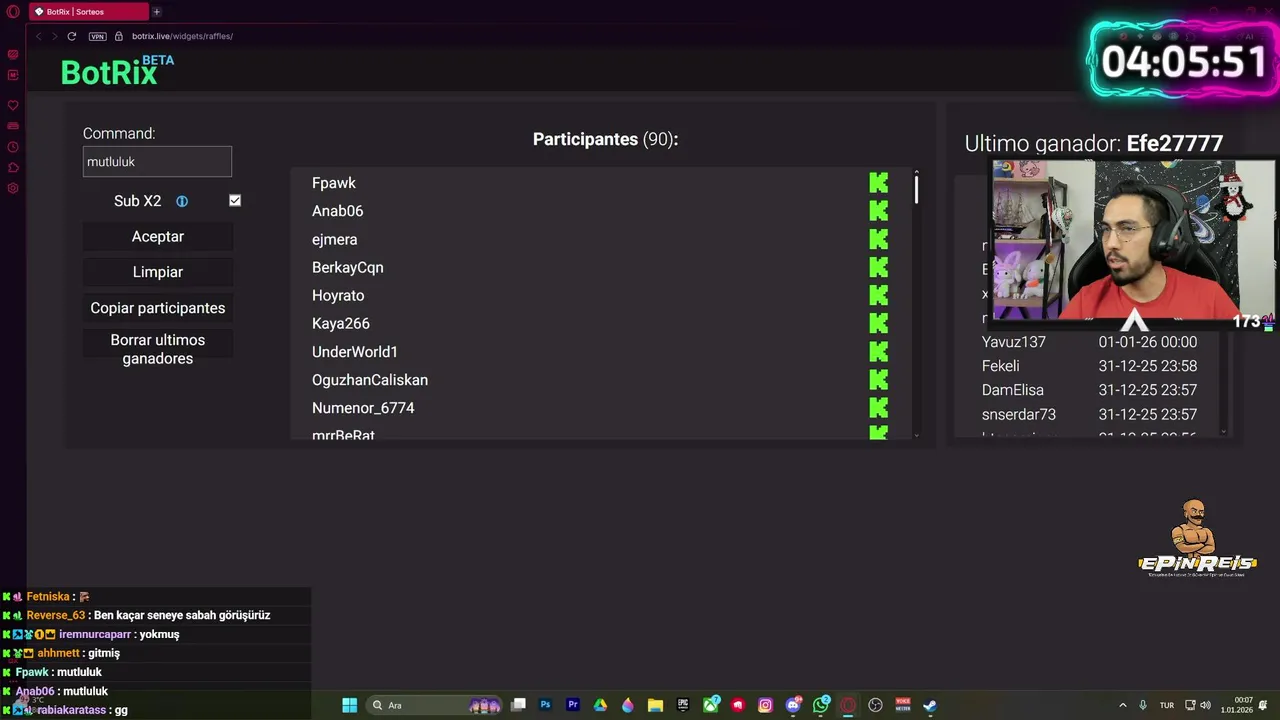
Task: Toggle the Sub X2 checkbox
Action: [235, 200]
